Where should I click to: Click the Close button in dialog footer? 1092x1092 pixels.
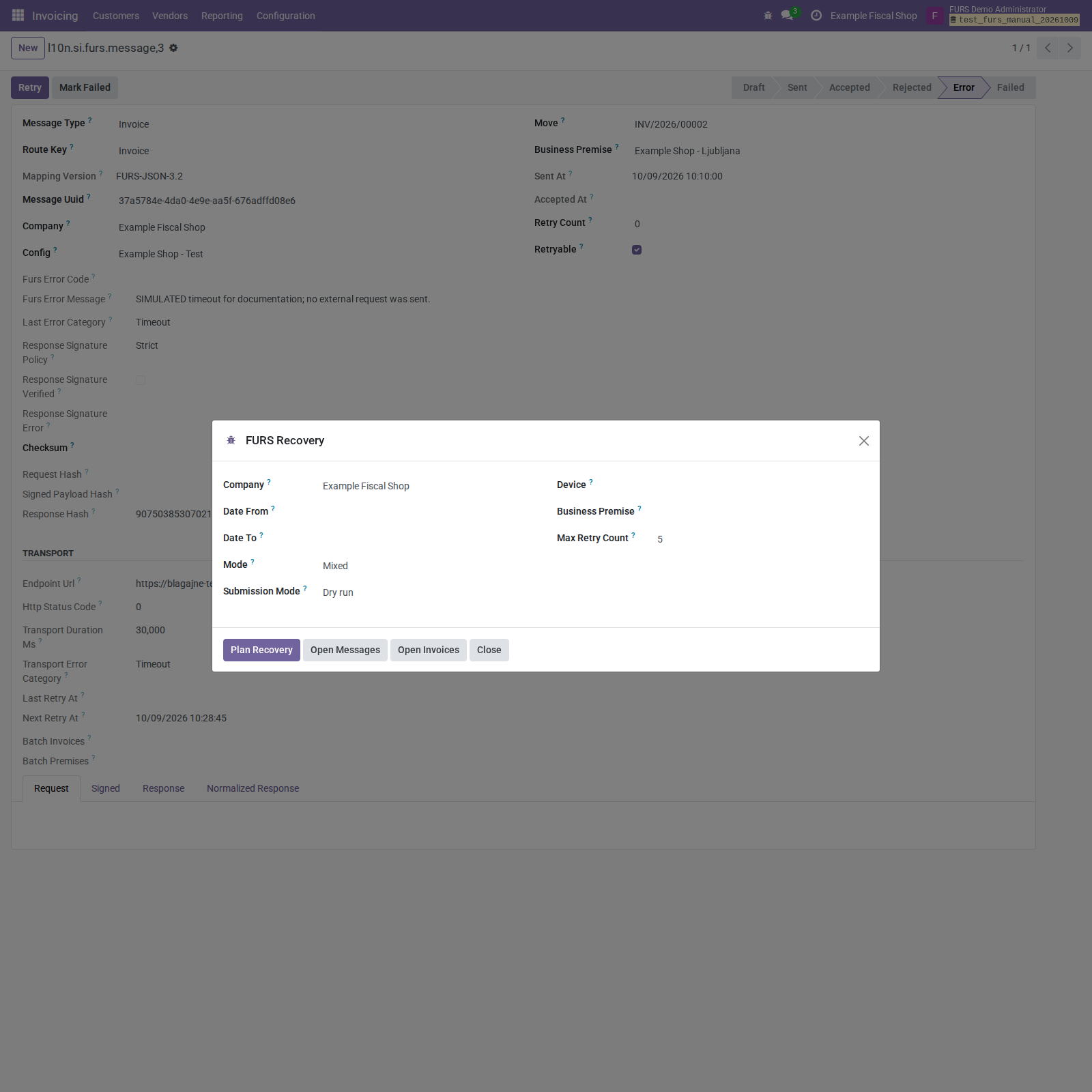point(489,650)
